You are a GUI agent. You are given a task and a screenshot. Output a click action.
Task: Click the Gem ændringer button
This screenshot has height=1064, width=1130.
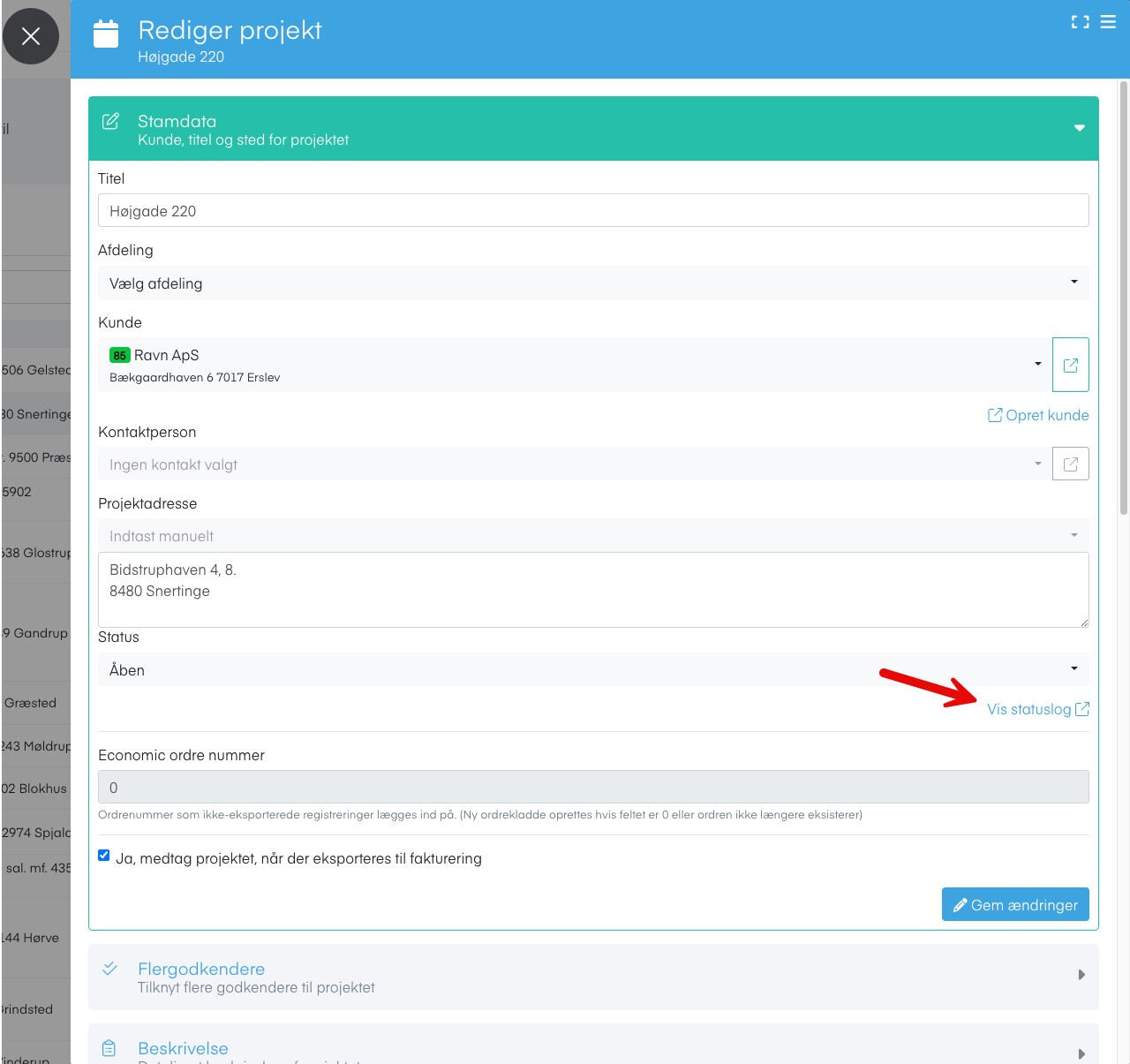click(1015, 905)
